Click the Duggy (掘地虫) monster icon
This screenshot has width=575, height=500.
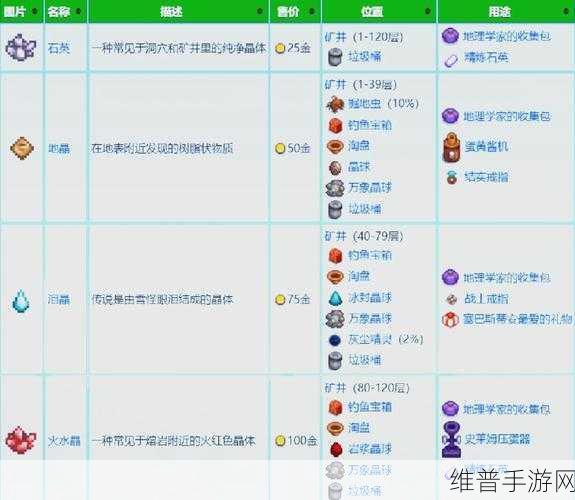335,104
